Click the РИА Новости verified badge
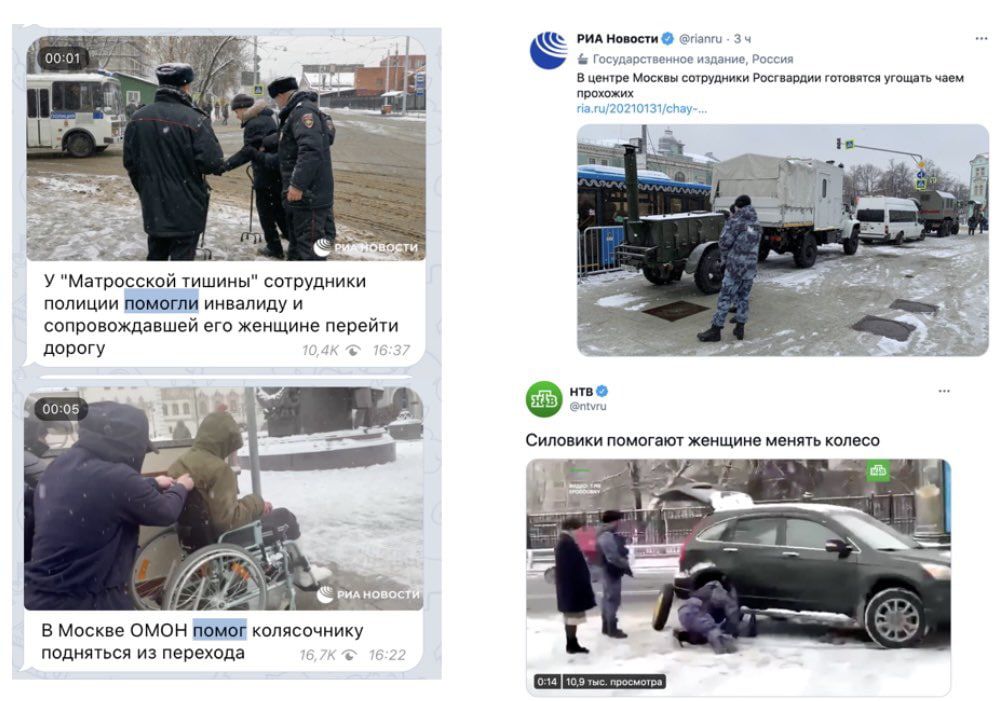Screen dimensions: 1006x701 [x=668, y=38]
